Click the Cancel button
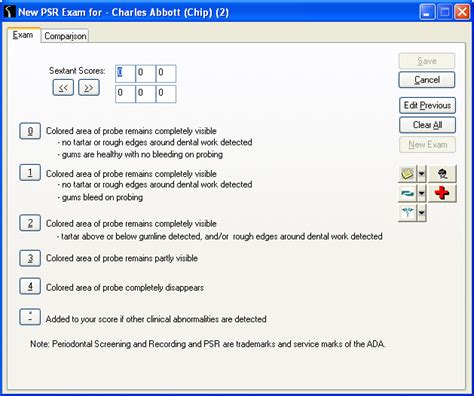Screen dimensions: 474x396 coord(427,80)
